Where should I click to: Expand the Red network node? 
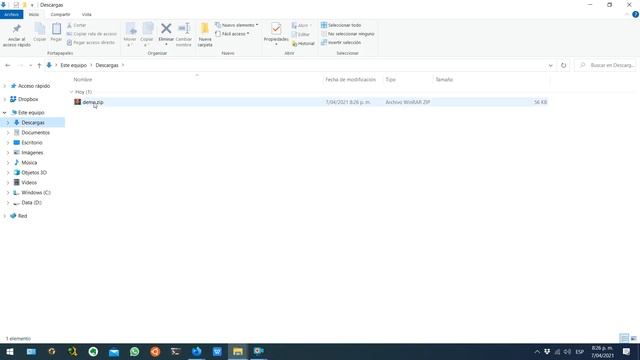4,216
